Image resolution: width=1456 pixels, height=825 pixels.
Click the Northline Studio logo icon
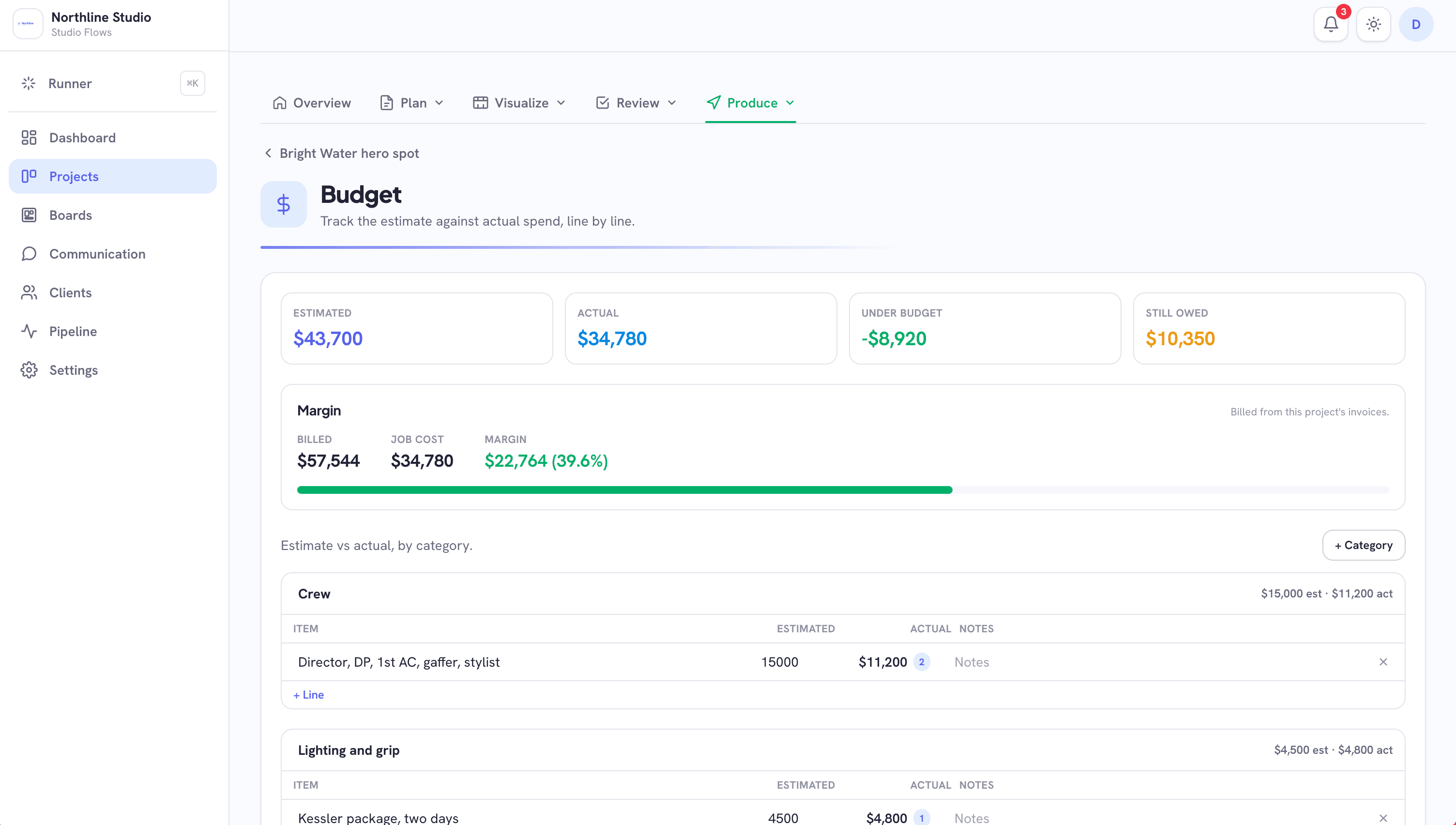[28, 24]
